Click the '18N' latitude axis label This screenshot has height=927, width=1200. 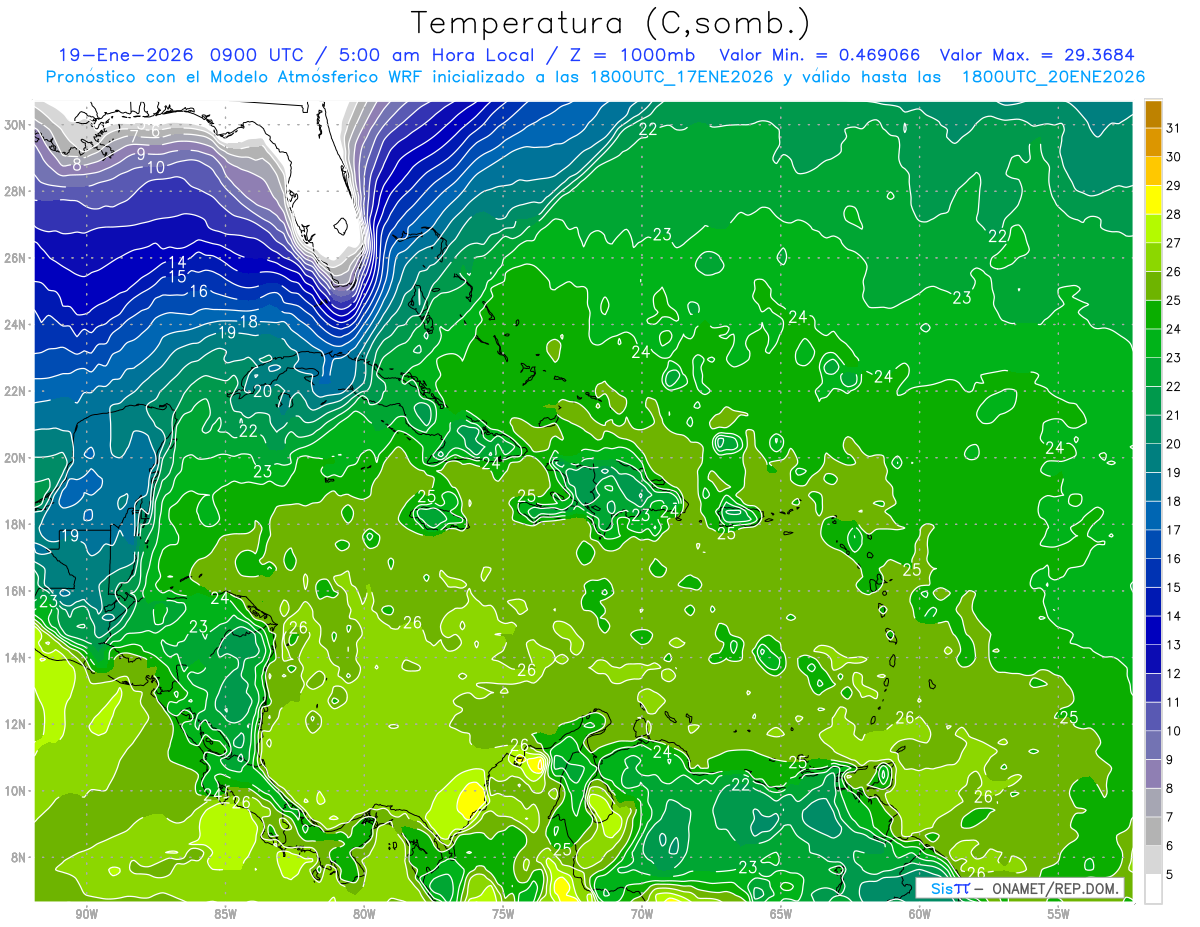tap(16, 525)
